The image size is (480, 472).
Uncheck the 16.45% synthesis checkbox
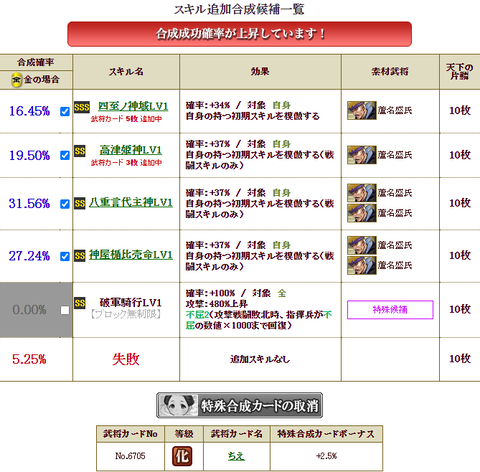pos(65,111)
